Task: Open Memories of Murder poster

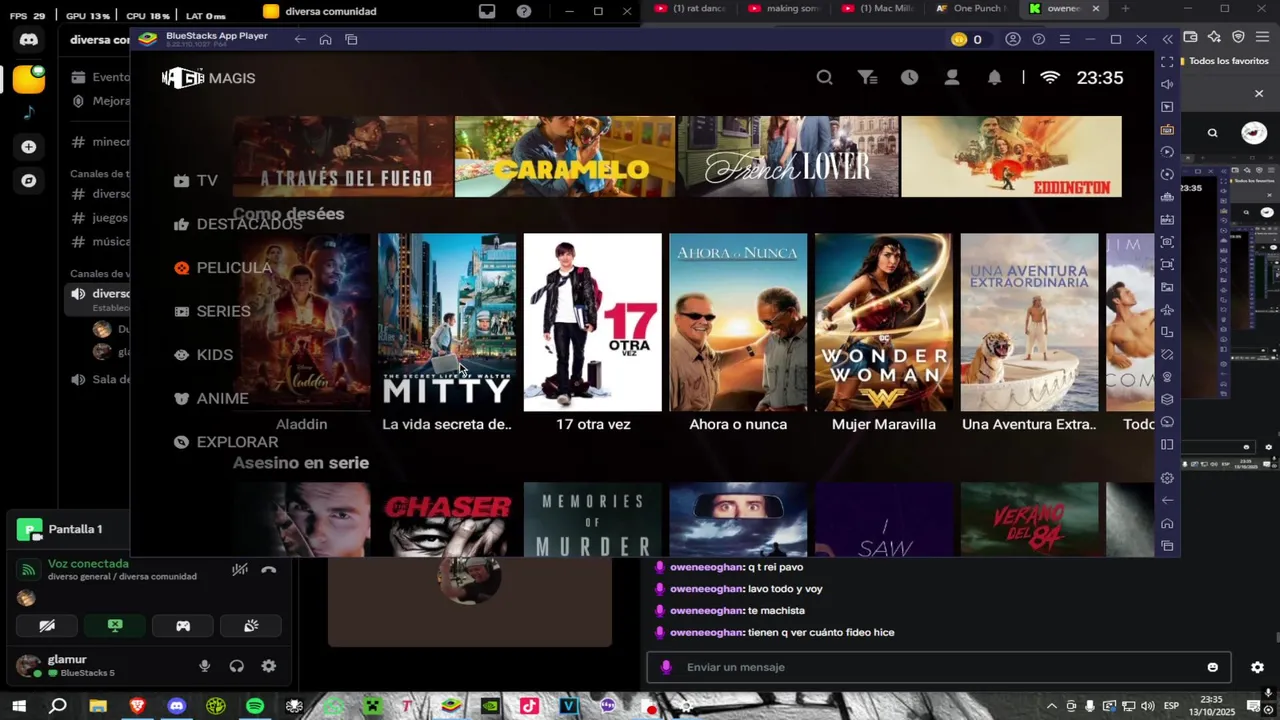Action: pyautogui.click(x=593, y=520)
